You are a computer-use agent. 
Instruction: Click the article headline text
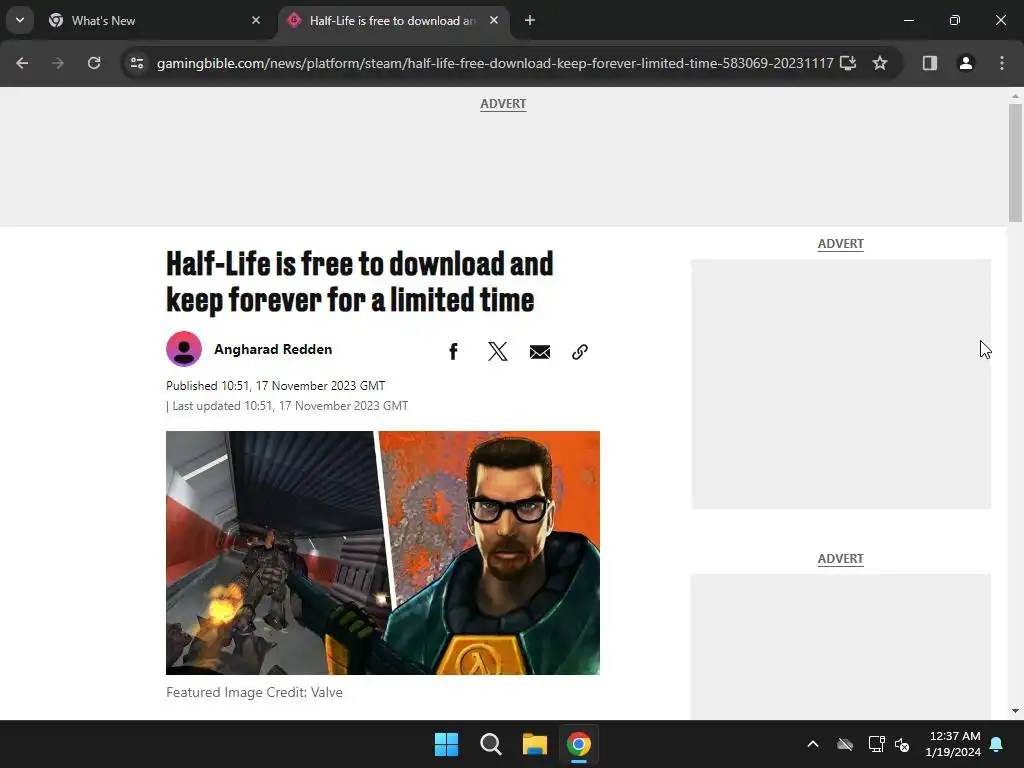click(x=359, y=281)
